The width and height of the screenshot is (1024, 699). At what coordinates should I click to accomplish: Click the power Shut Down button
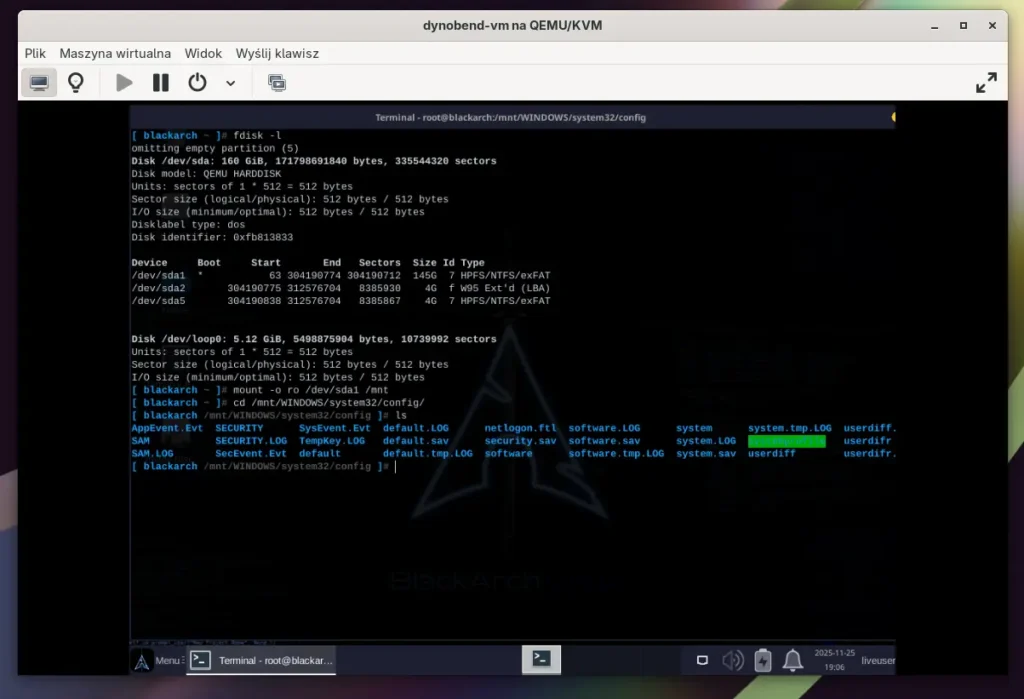click(x=198, y=83)
